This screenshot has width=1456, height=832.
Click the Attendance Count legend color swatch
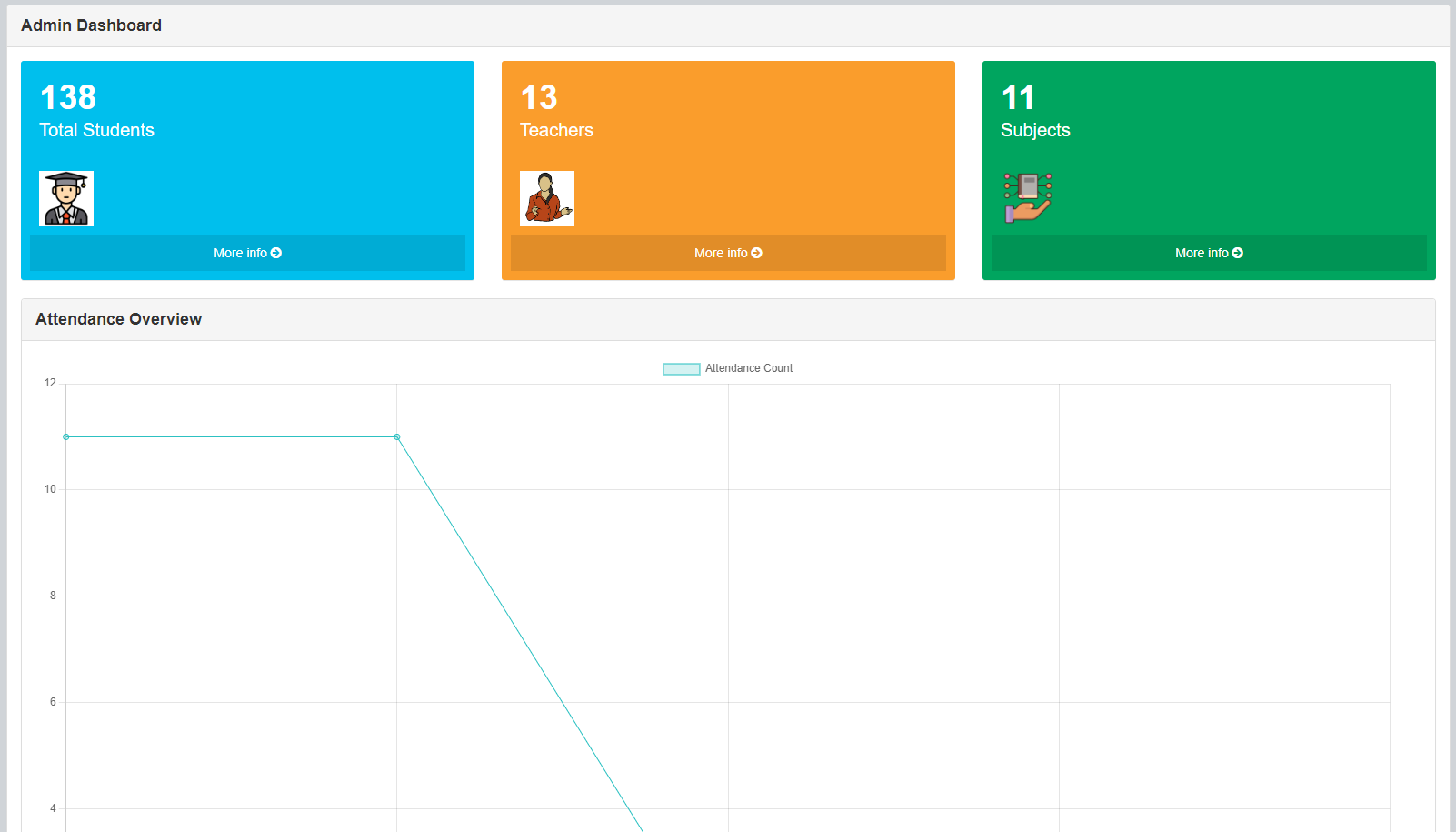point(681,368)
